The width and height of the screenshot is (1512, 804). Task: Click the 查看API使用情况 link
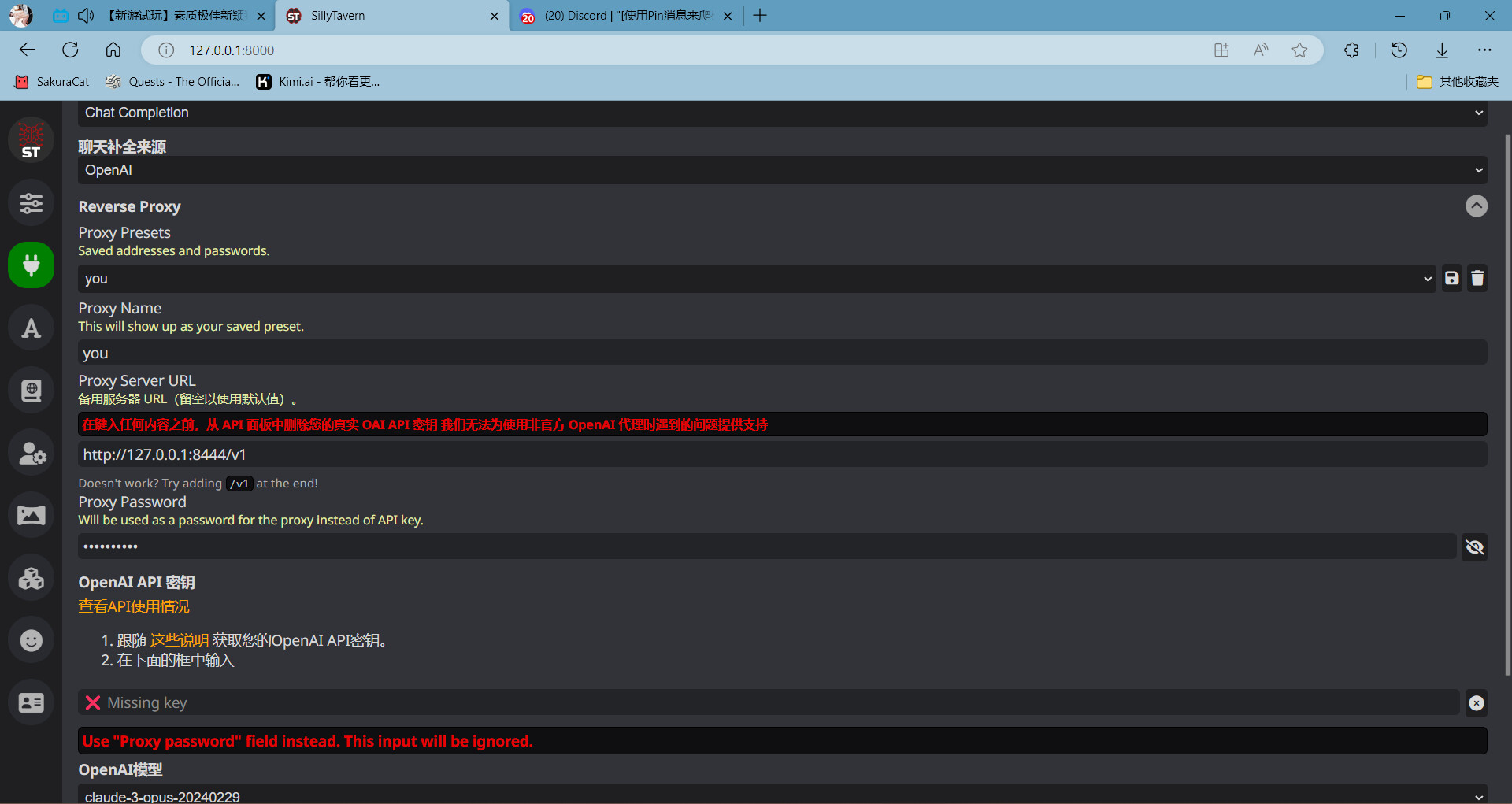pos(134,606)
